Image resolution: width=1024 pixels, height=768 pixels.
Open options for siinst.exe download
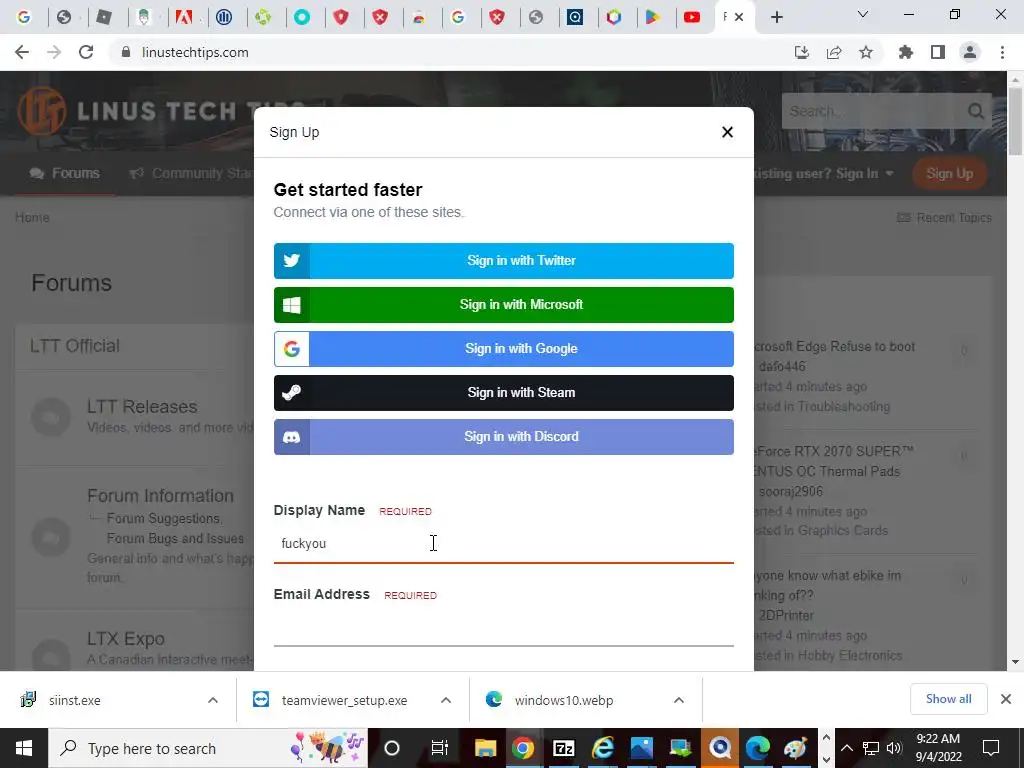(x=213, y=700)
